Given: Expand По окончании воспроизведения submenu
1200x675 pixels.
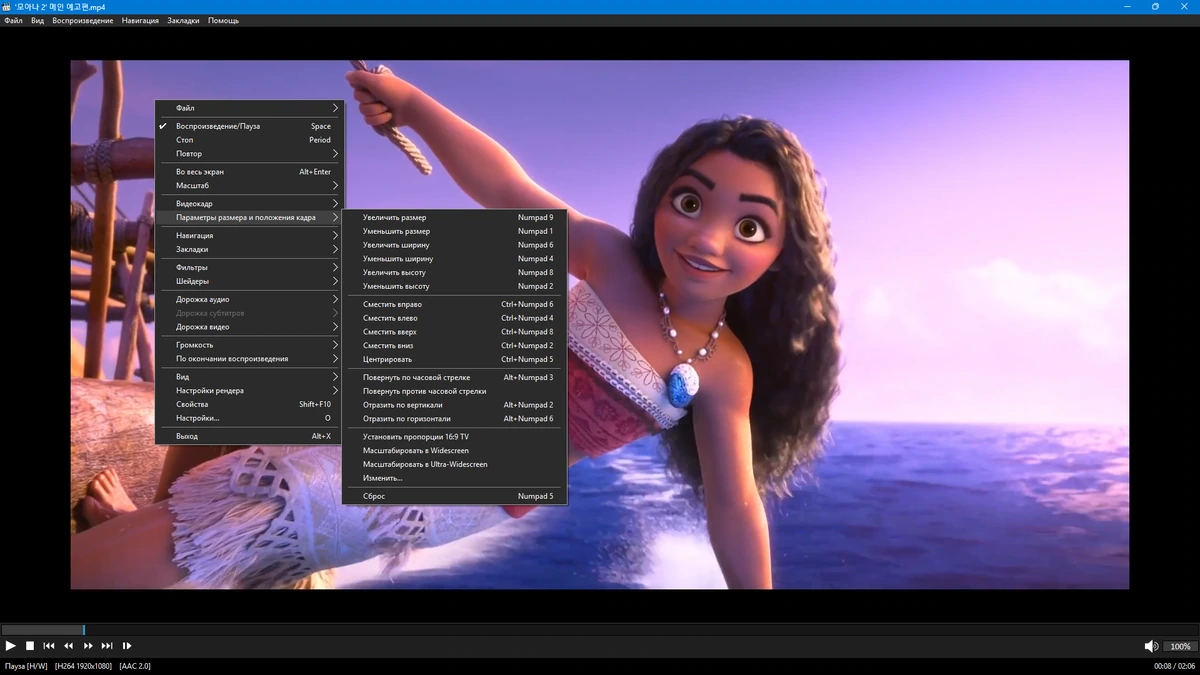Looking at the screenshot, I should click(249, 359).
